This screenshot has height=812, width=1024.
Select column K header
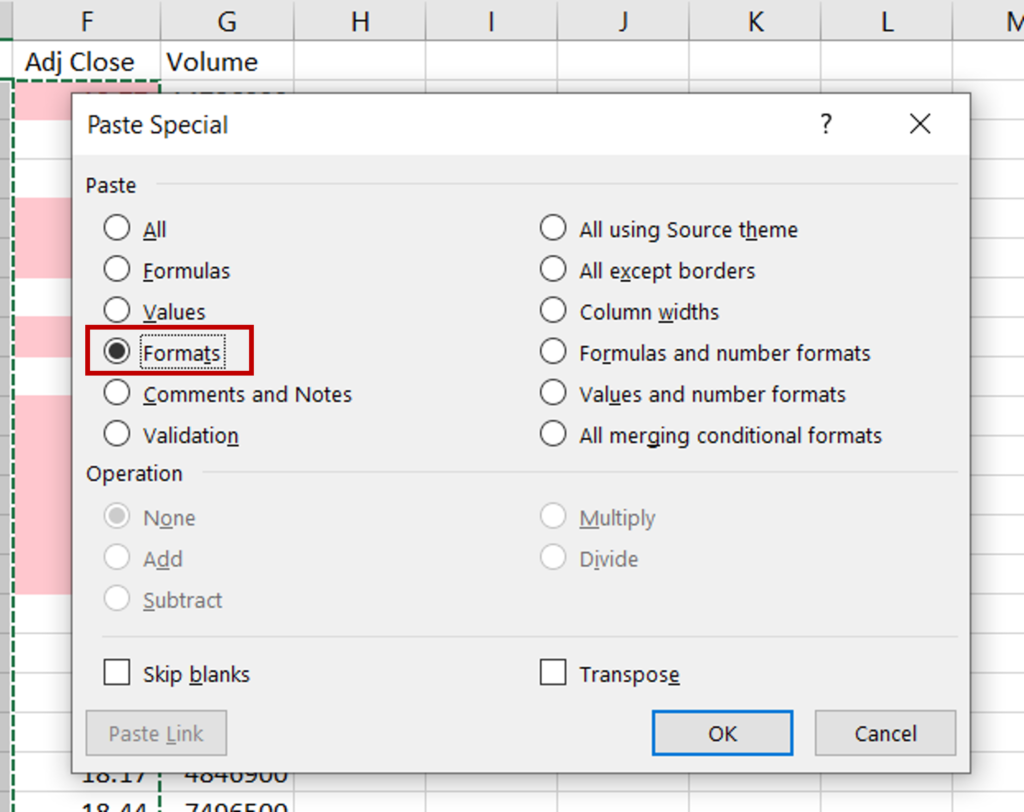(x=756, y=20)
